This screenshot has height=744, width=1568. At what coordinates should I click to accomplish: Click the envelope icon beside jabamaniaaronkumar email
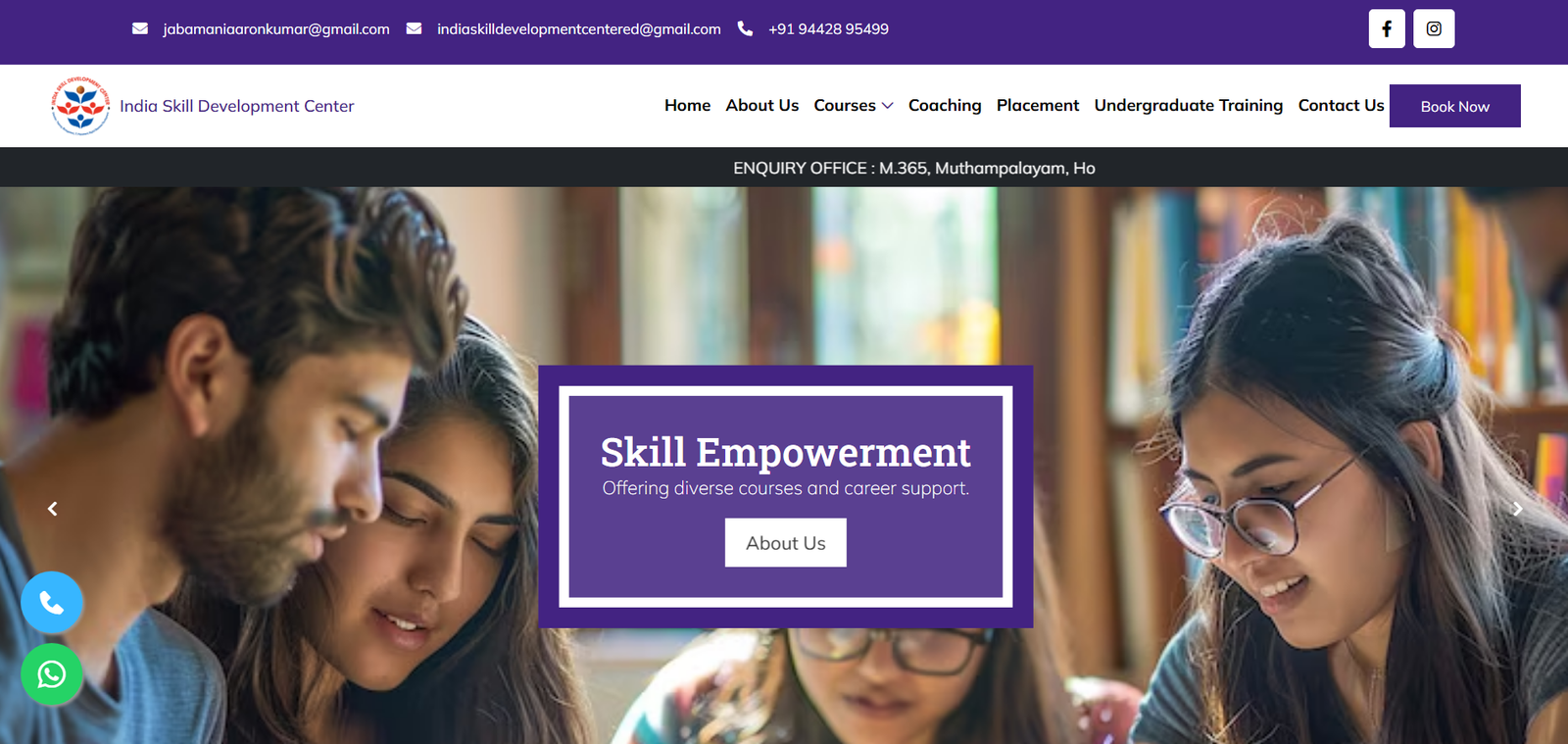(140, 28)
